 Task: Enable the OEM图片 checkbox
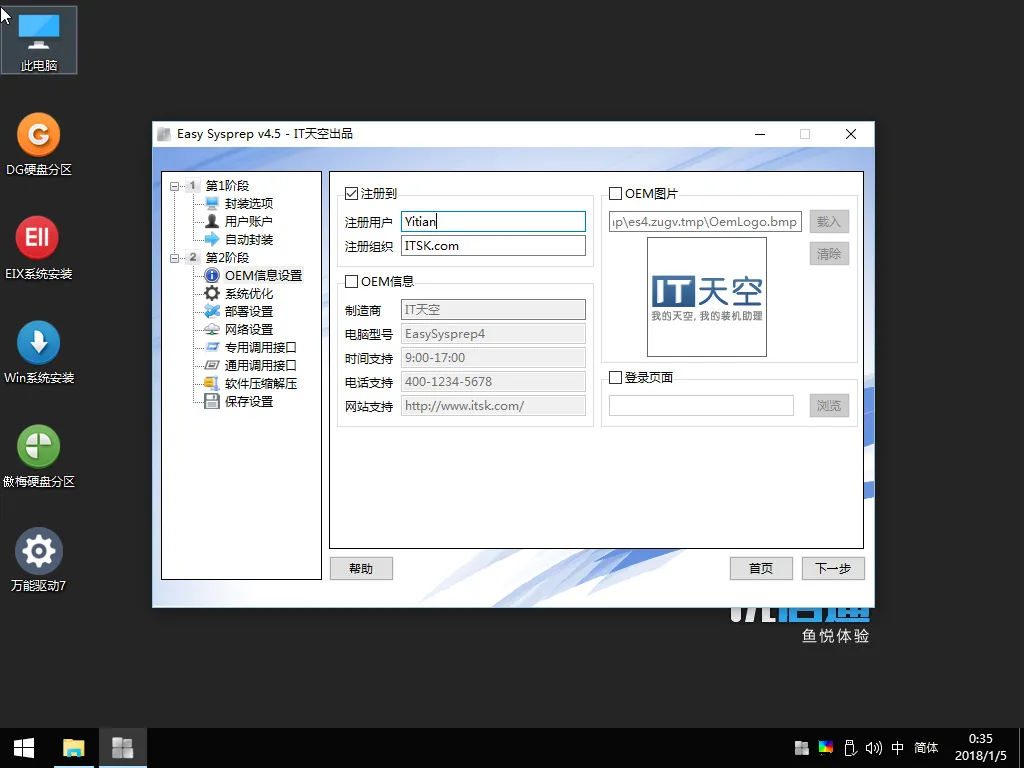[x=615, y=193]
